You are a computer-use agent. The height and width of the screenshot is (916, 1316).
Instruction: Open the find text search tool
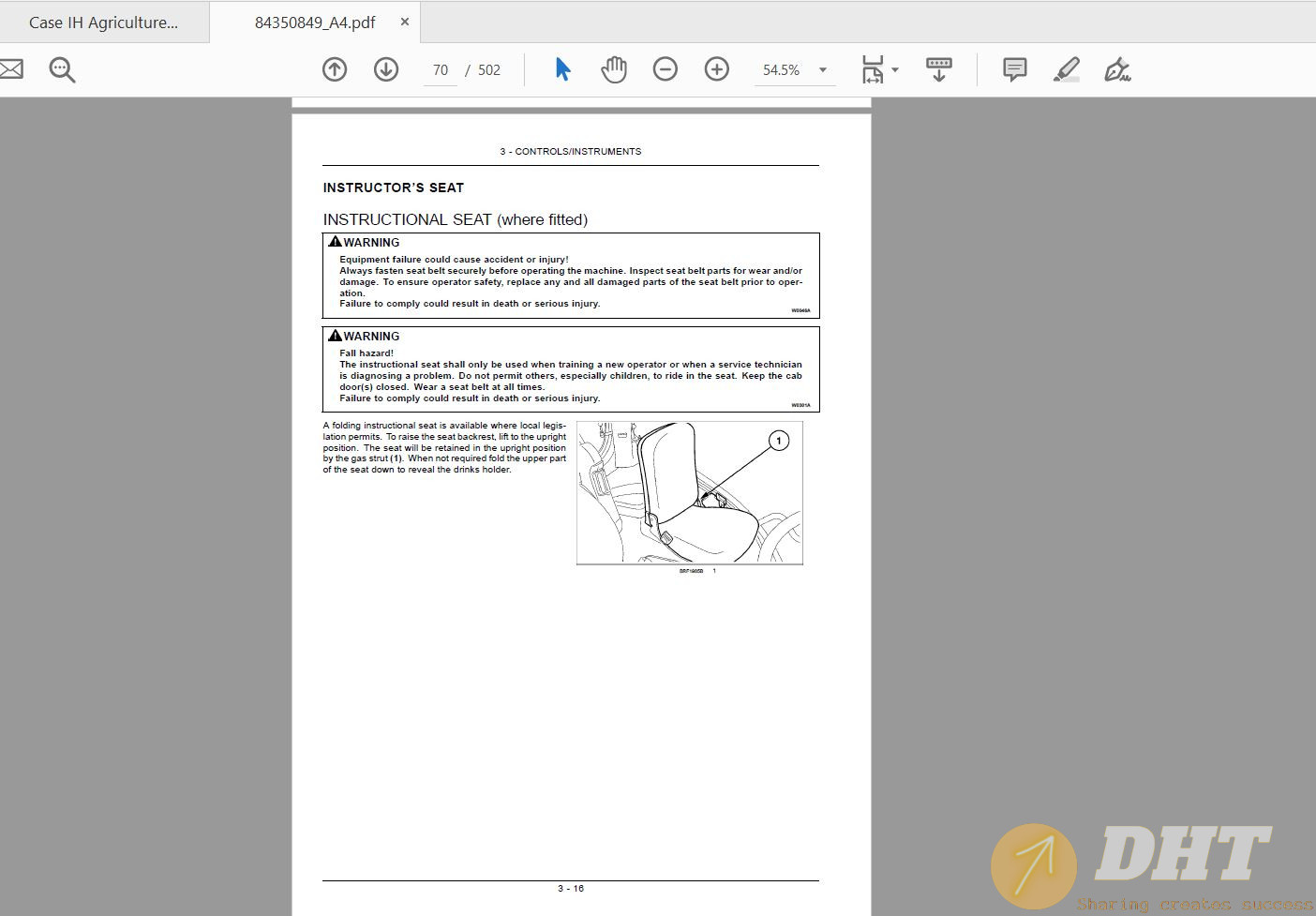62,69
